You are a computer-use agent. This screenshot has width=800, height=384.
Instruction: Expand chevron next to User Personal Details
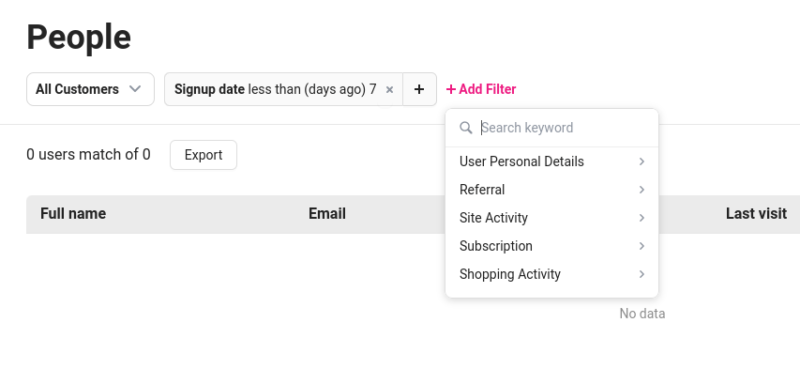click(642, 162)
